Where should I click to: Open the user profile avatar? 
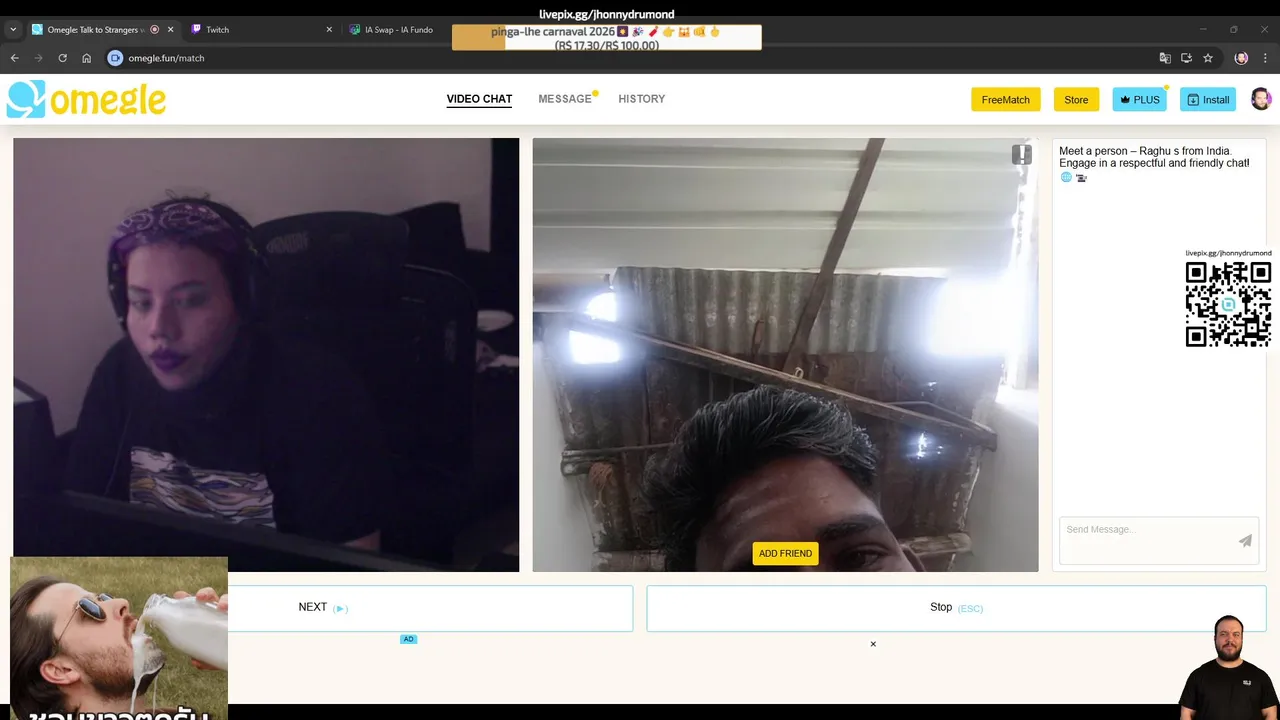point(1261,99)
